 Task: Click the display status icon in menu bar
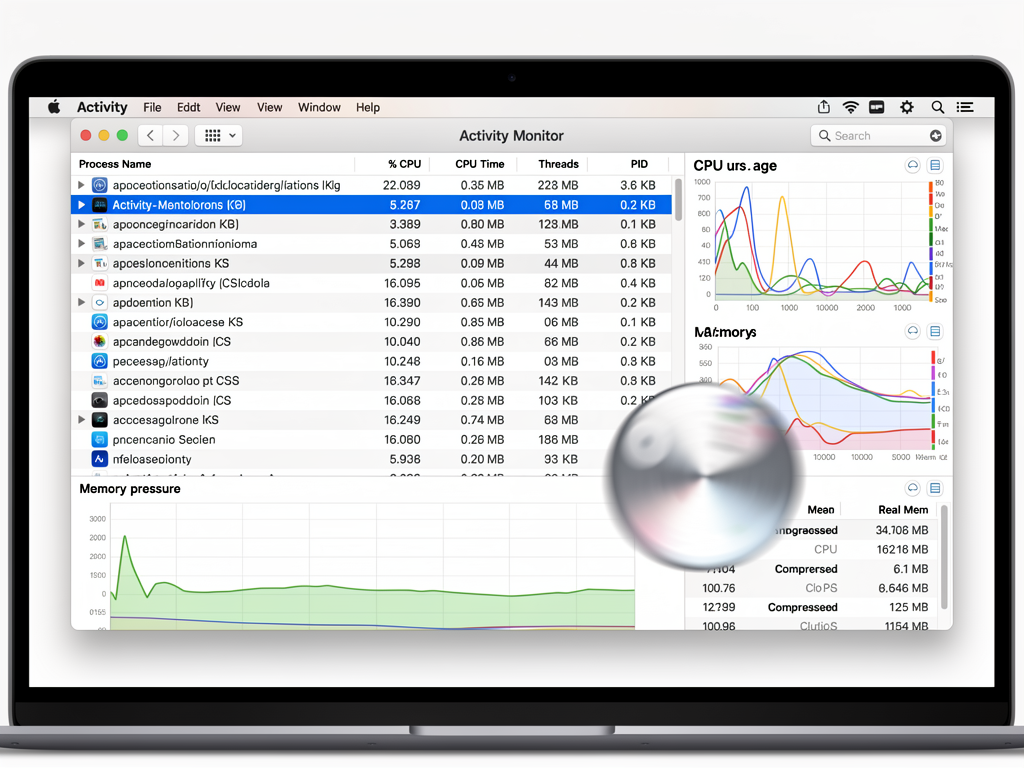[x=876, y=107]
